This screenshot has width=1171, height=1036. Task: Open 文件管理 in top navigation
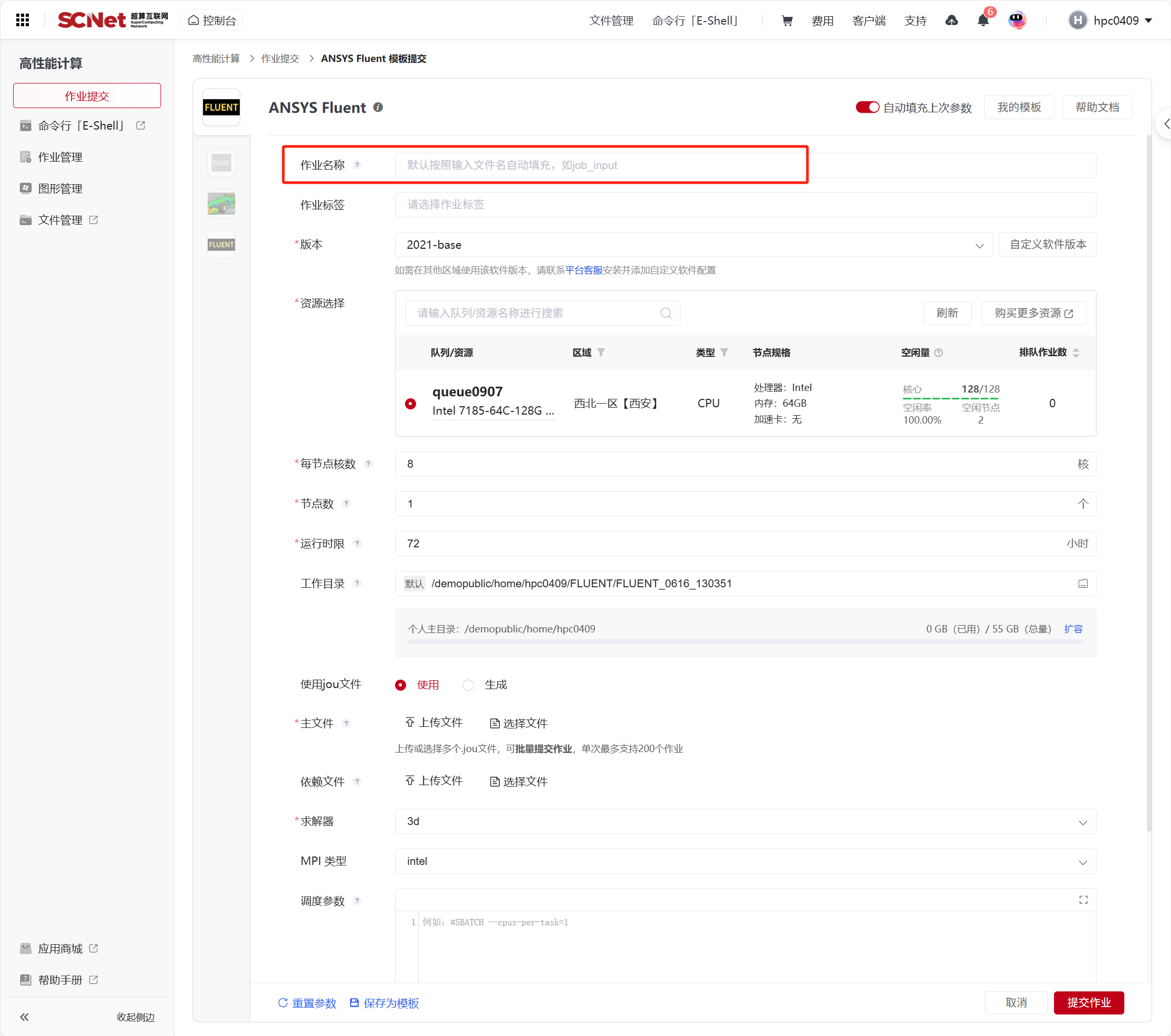click(x=611, y=20)
